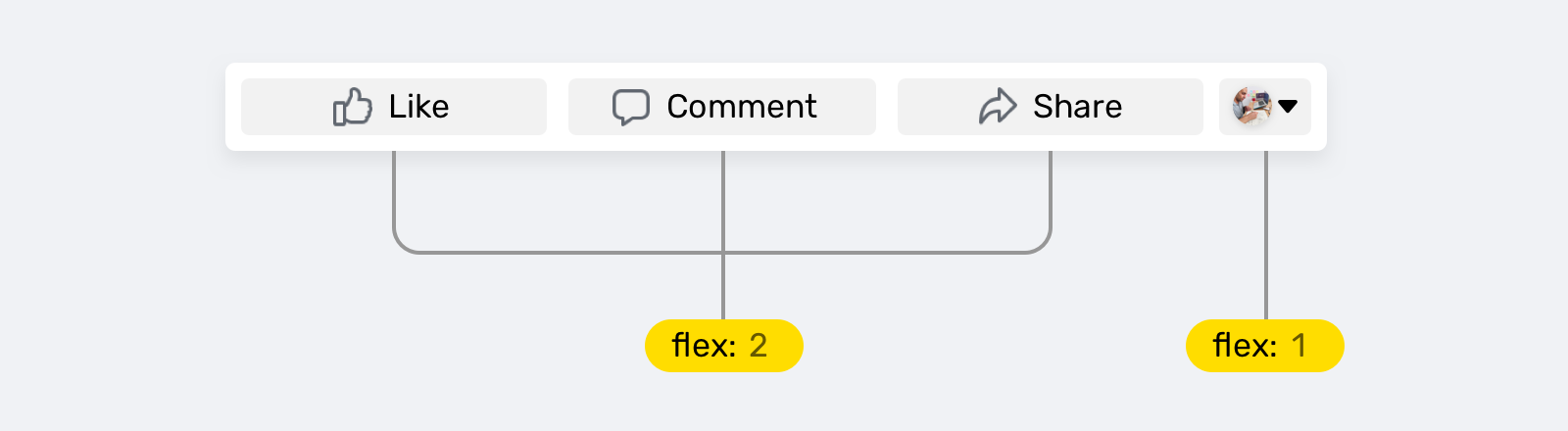Click the Comment speech bubble icon
Viewport: 1568px width, 431px height.
click(631, 107)
